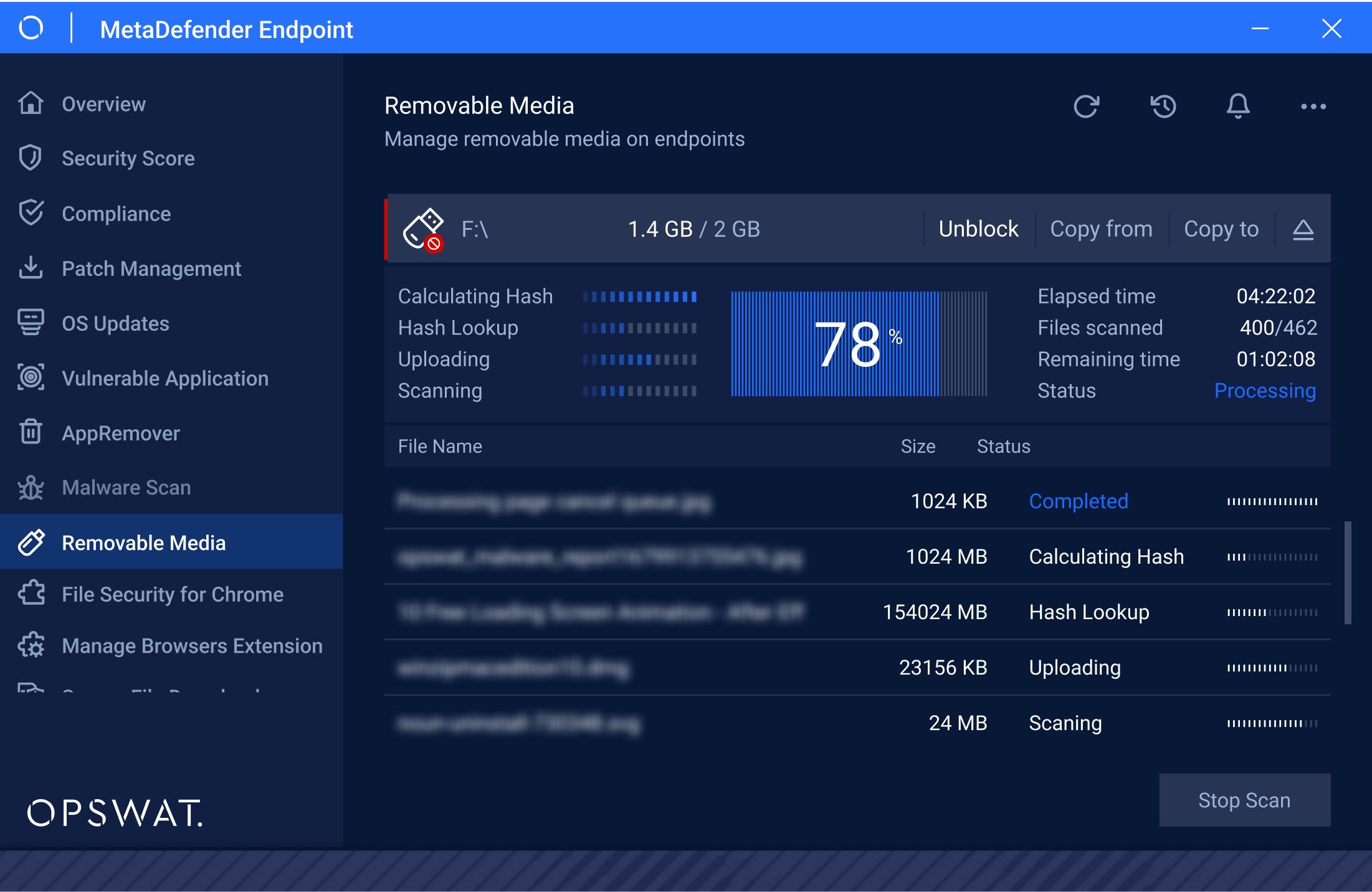This screenshot has height=892, width=1372.
Task: Click the Security Score shield icon
Action: tap(31, 158)
